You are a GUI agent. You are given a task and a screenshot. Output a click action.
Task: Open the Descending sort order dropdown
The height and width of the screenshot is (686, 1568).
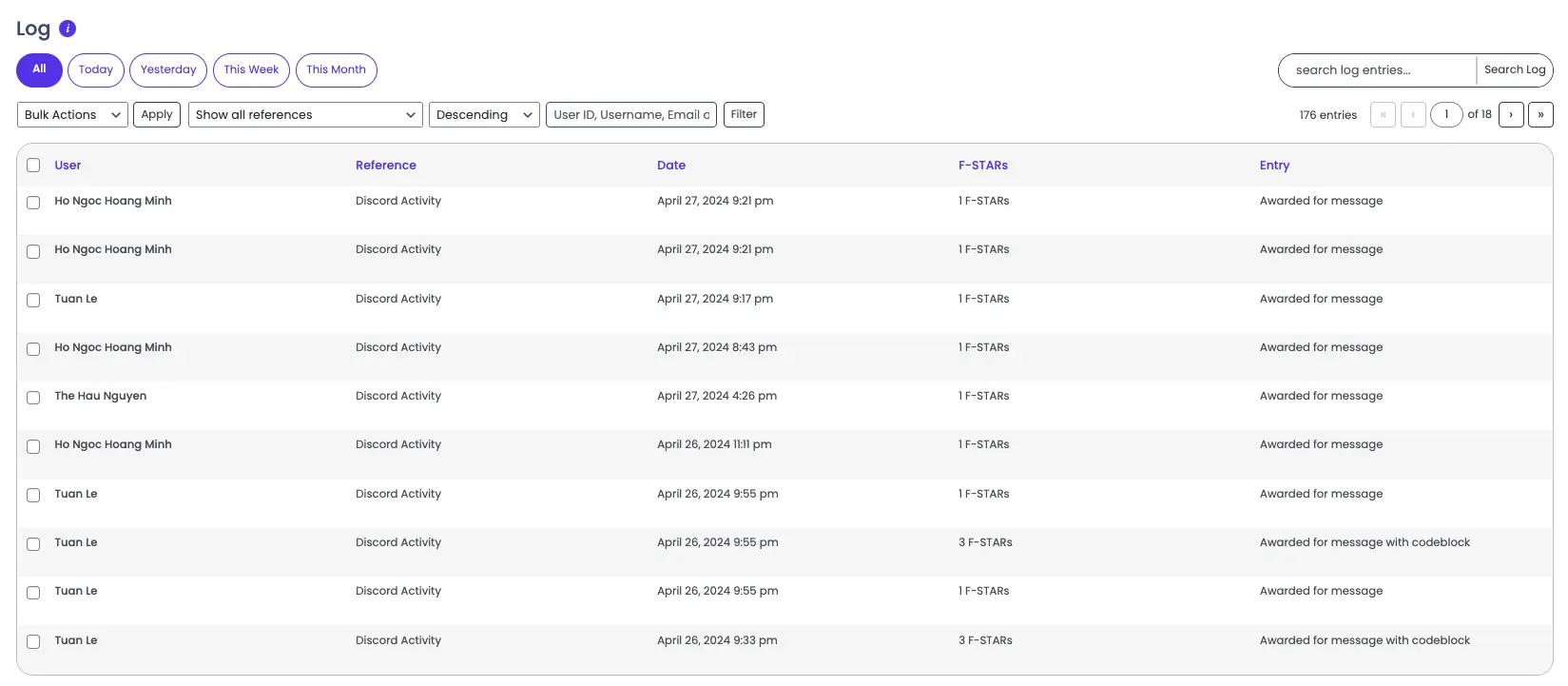[x=484, y=115]
